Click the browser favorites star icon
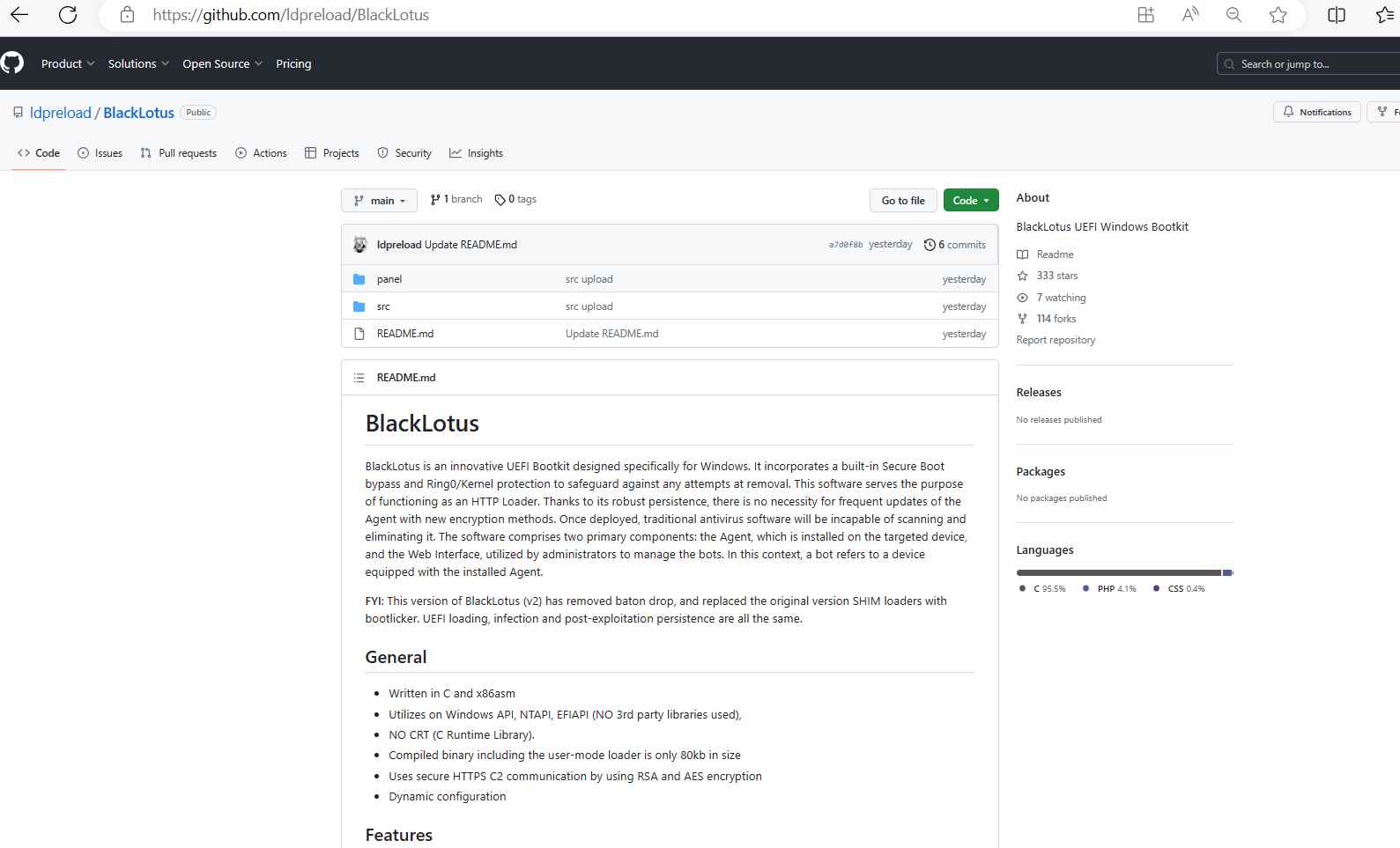This screenshot has width=1400, height=848. (x=1278, y=15)
